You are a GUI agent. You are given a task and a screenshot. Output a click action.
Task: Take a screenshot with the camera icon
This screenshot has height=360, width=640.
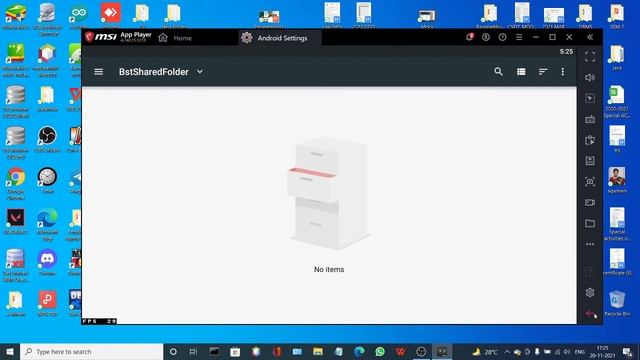[590, 182]
